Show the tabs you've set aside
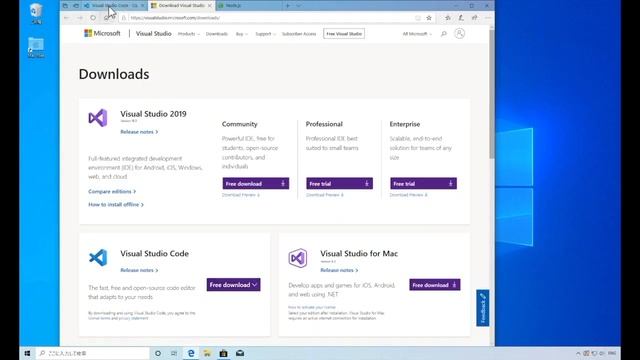 [65, 6]
